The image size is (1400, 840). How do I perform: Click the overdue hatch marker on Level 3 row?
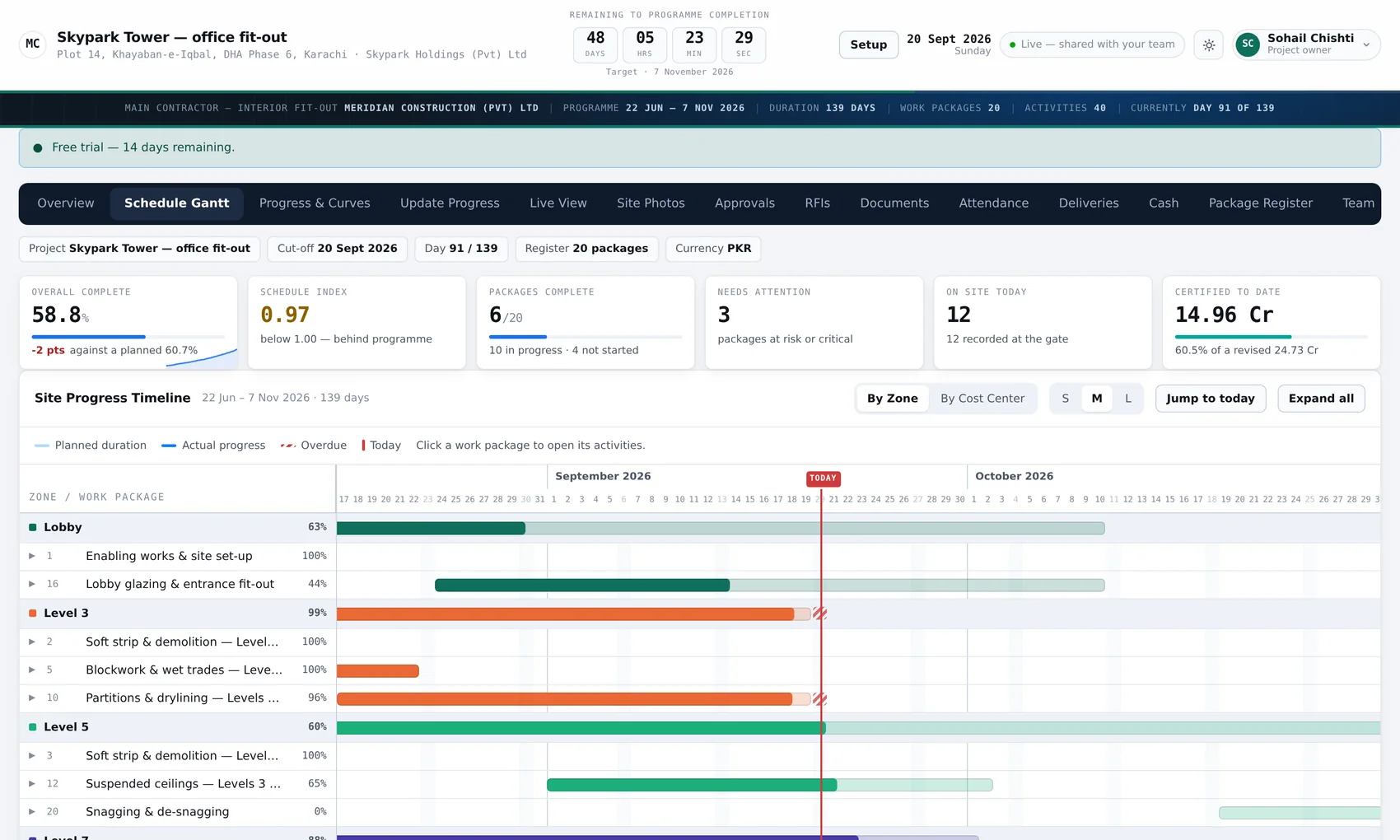pos(819,614)
